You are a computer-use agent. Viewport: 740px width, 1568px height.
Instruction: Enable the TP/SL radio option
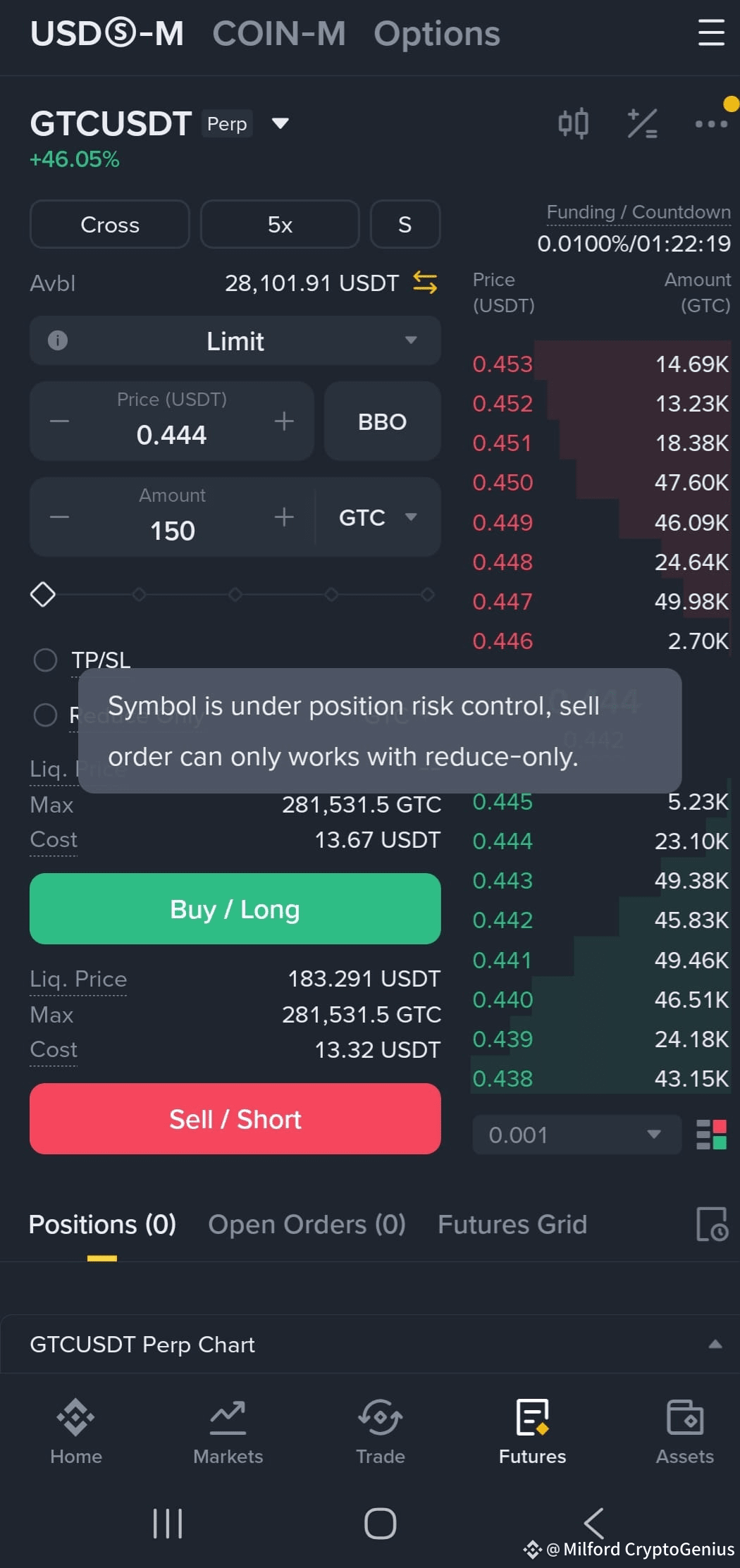(x=46, y=660)
